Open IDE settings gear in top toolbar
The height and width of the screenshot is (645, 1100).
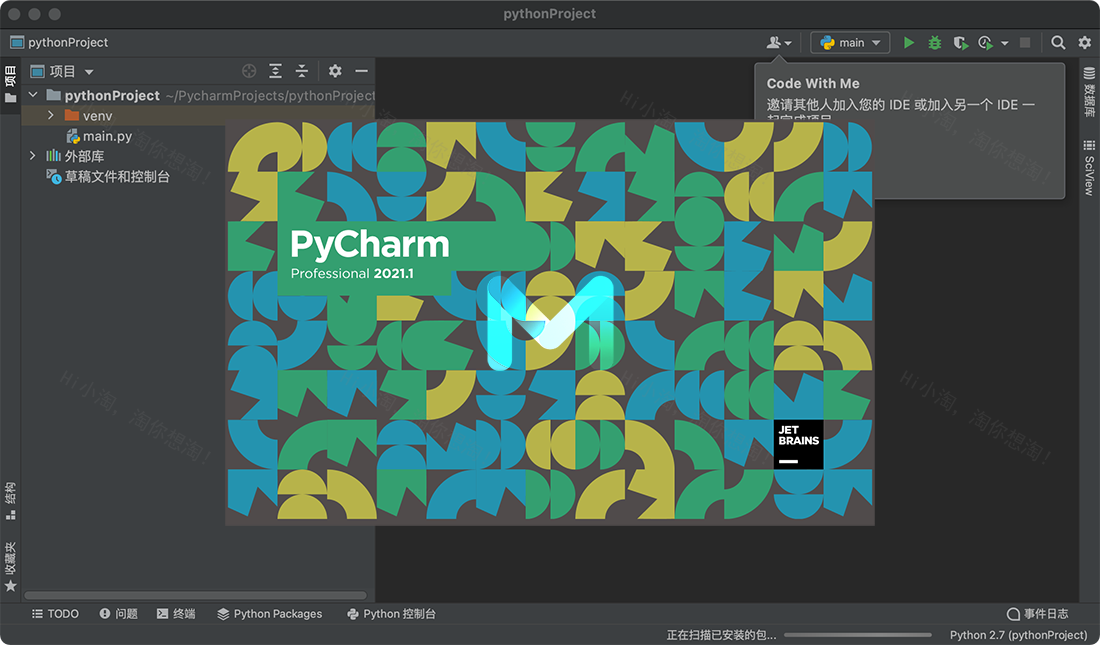(1085, 43)
